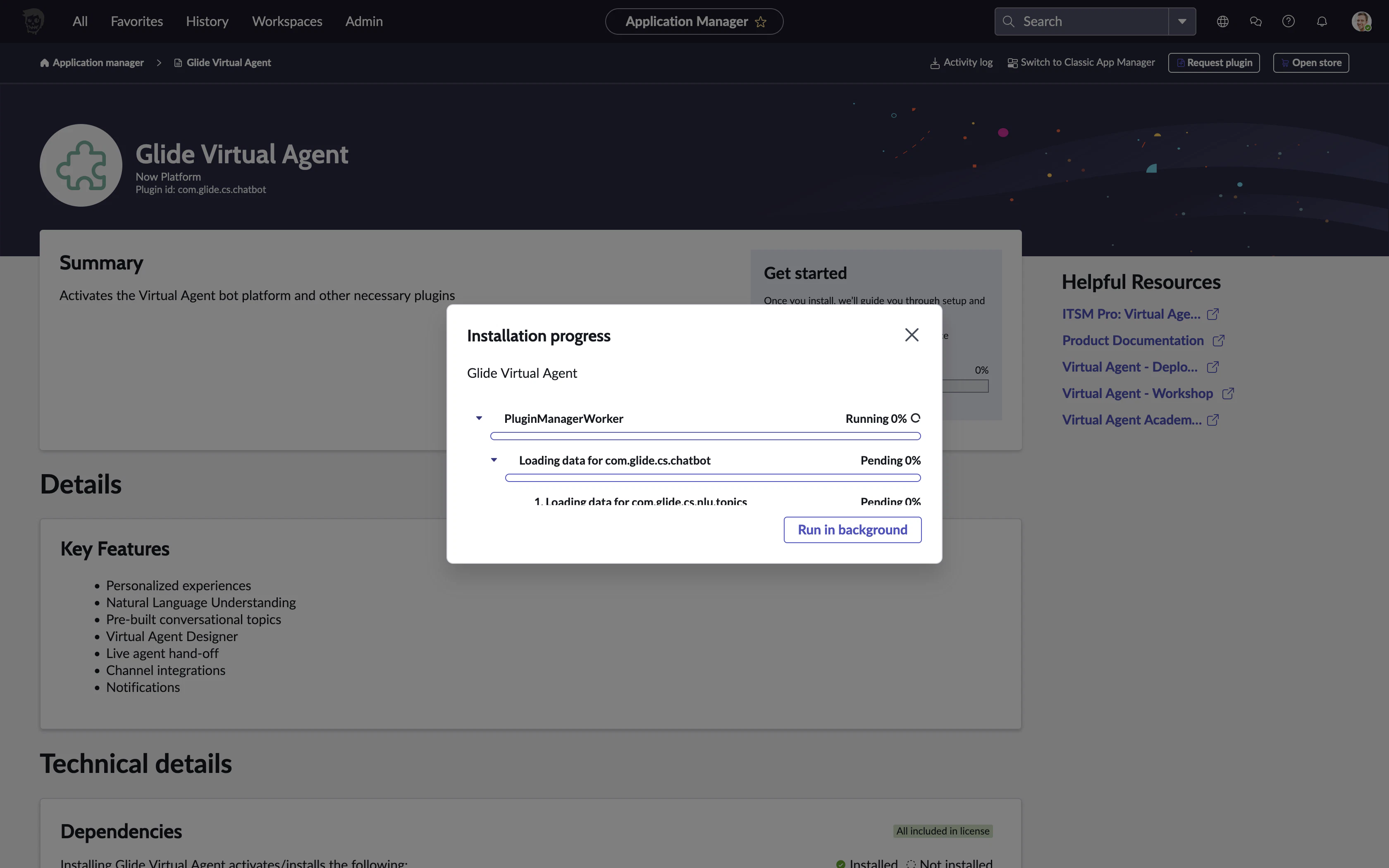Click Run in background button
The height and width of the screenshot is (868, 1389).
(x=852, y=529)
